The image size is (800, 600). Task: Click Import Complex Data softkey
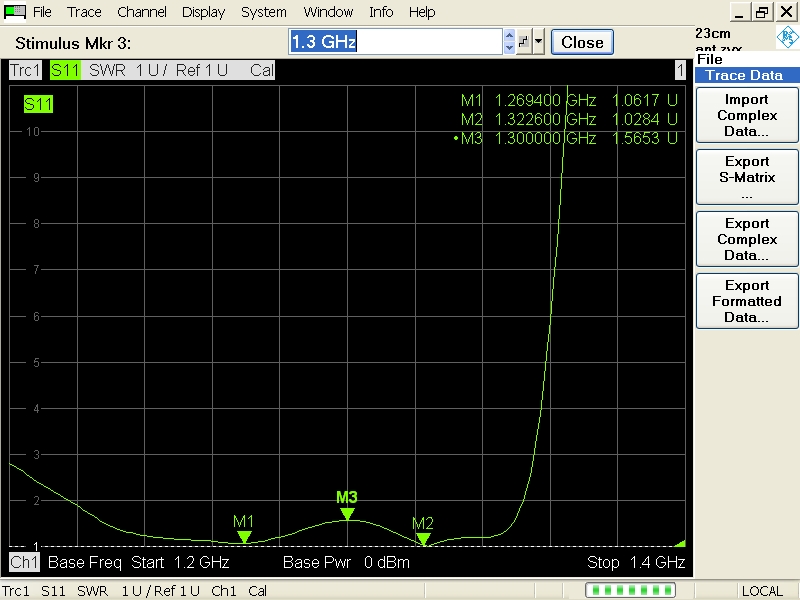(747, 115)
